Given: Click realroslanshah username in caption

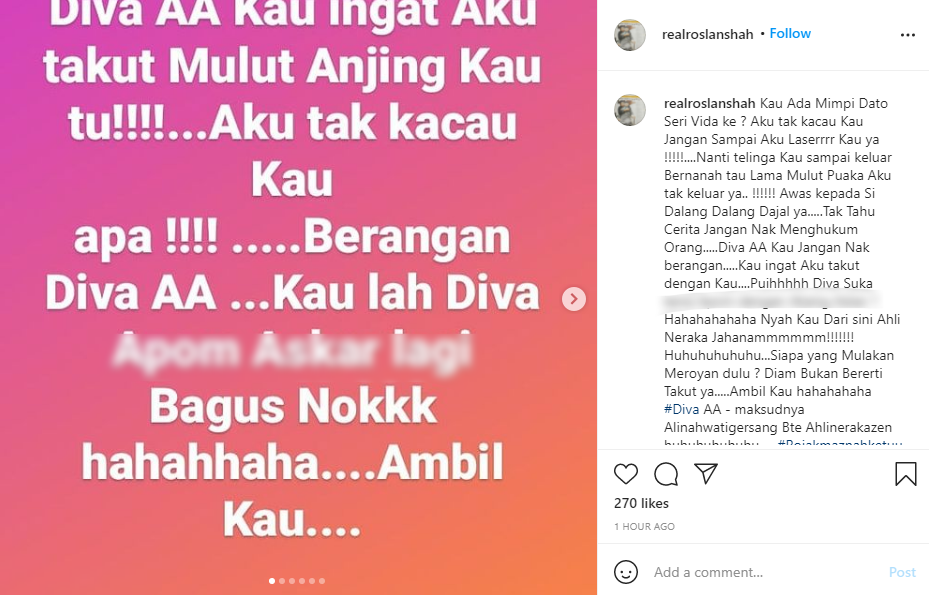Looking at the screenshot, I should point(710,103).
